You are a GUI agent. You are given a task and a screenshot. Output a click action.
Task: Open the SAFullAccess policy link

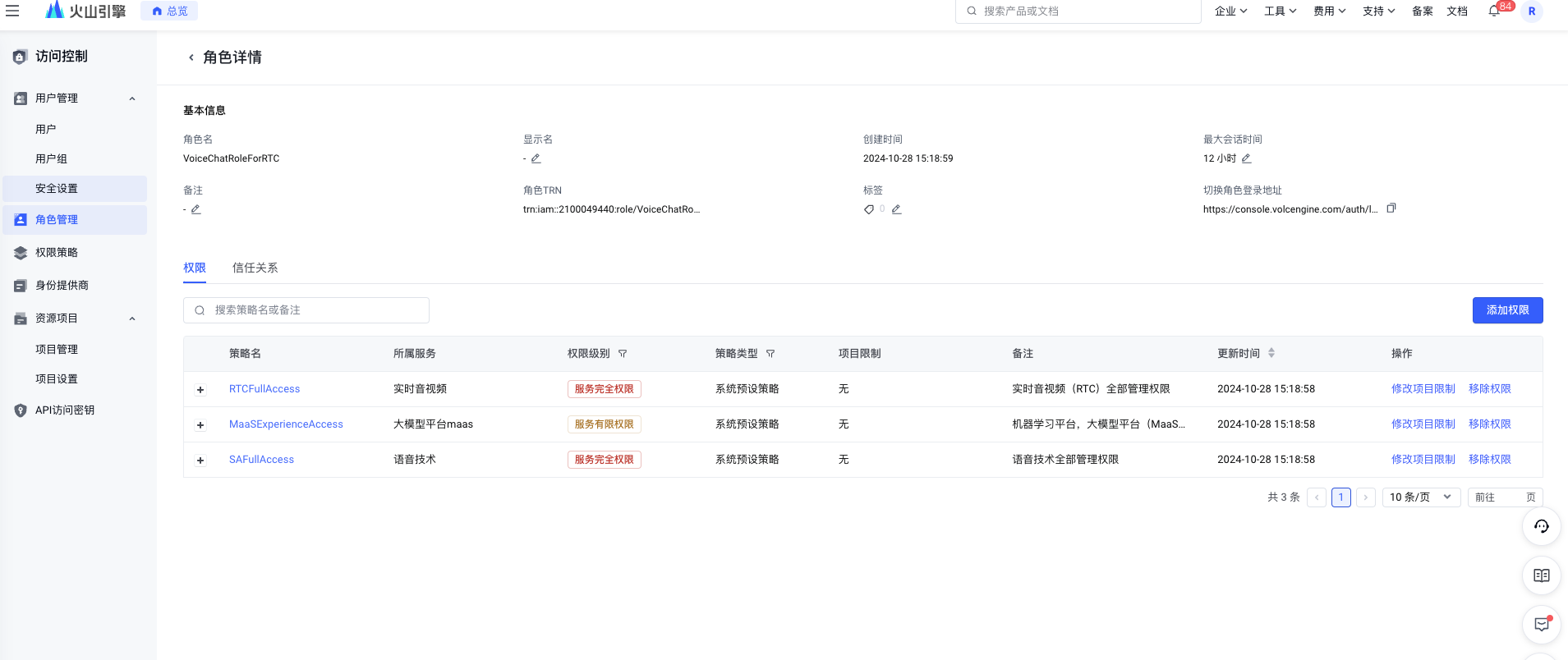[x=261, y=460]
